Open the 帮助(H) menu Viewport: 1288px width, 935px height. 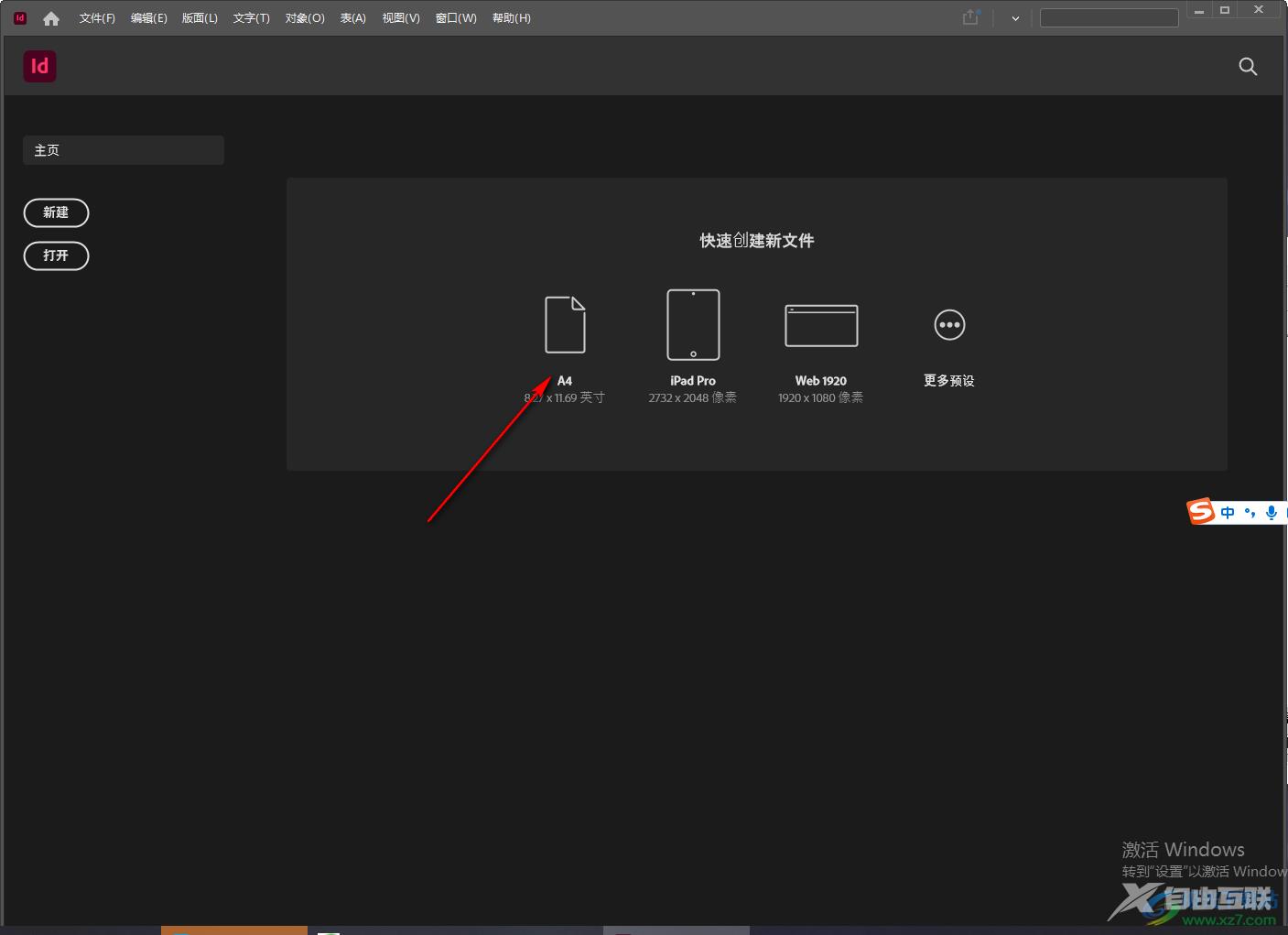coord(511,18)
